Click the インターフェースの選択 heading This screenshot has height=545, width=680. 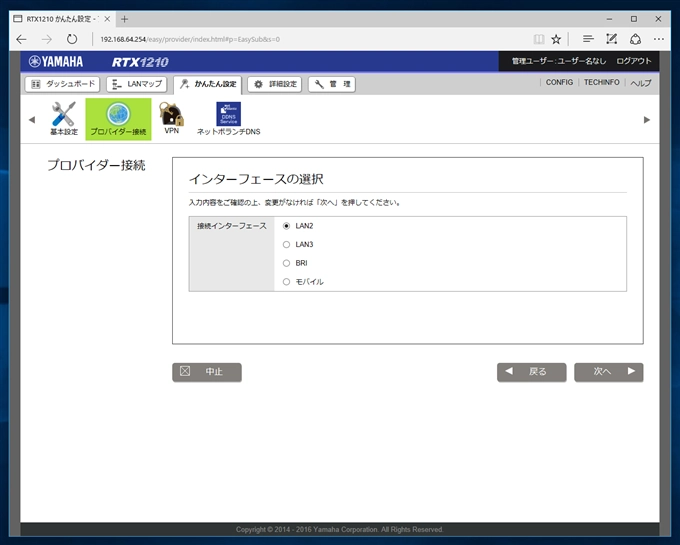click(x=256, y=179)
